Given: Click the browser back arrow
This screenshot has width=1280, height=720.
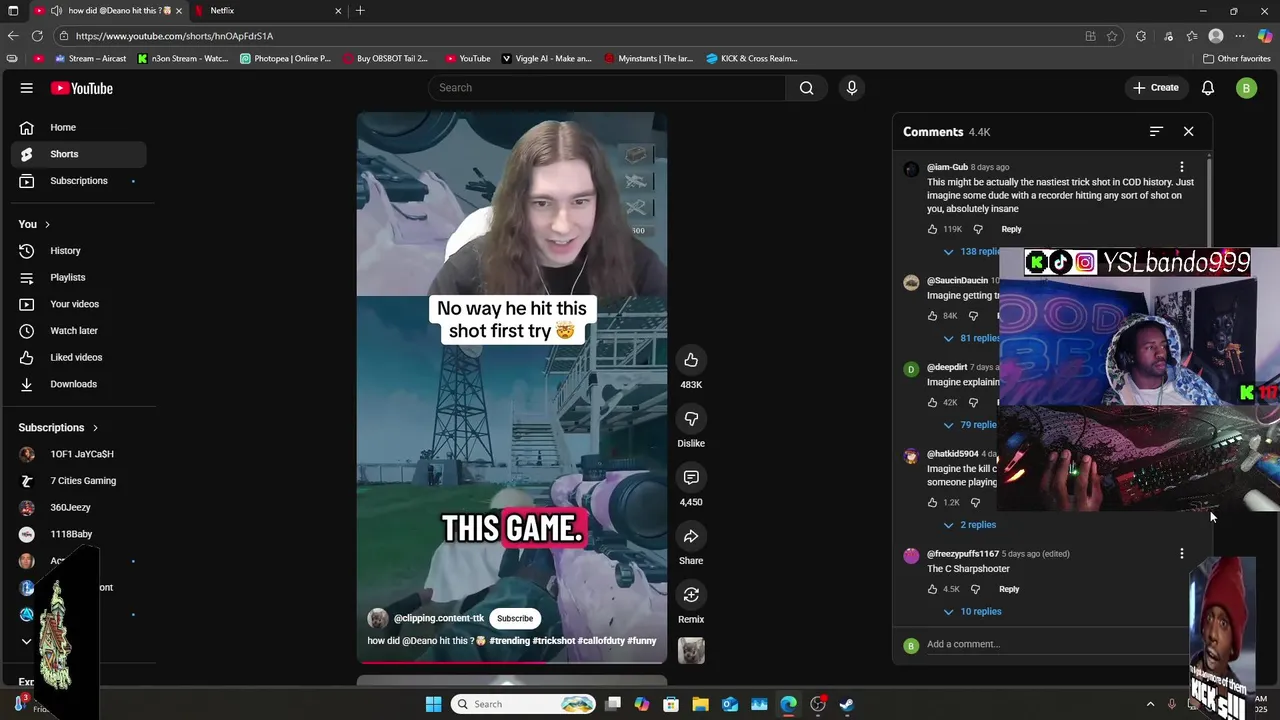Looking at the screenshot, I should 13,36.
